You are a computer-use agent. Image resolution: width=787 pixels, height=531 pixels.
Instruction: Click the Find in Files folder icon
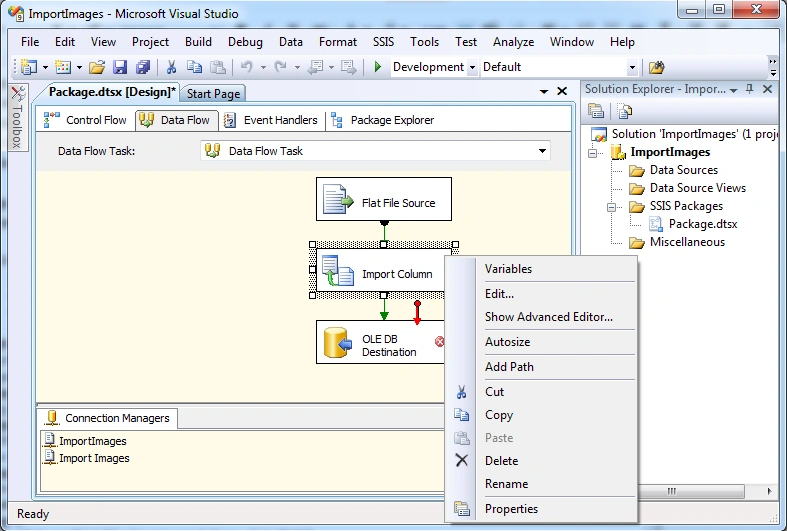(x=657, y=67)
